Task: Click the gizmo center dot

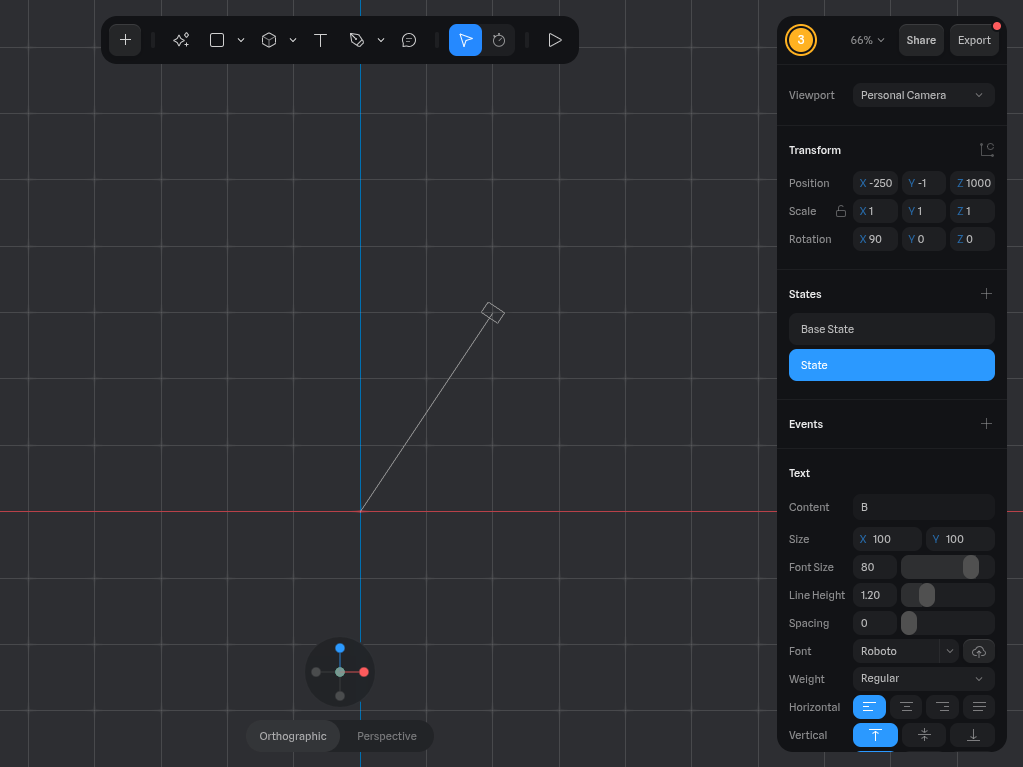Action: [x=340, y=672]
